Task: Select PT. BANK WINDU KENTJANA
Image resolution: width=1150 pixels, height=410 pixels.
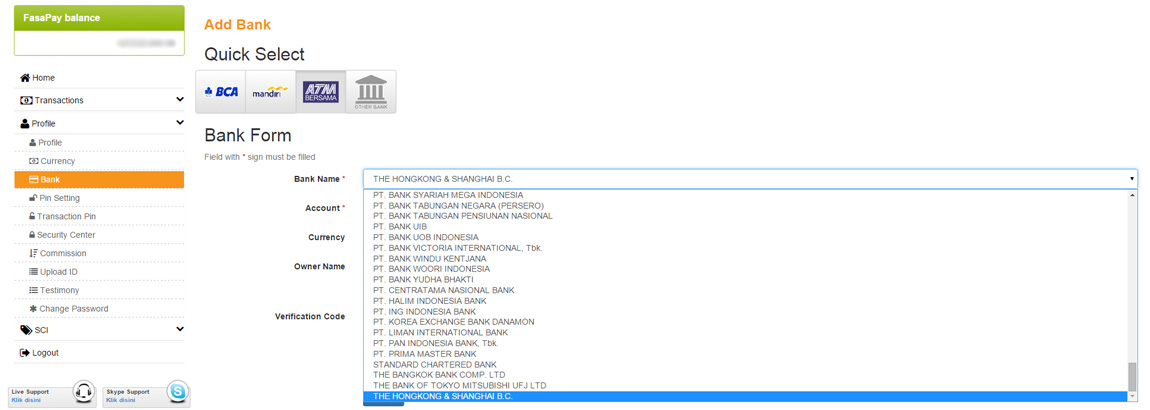Action: pos(745,259)
